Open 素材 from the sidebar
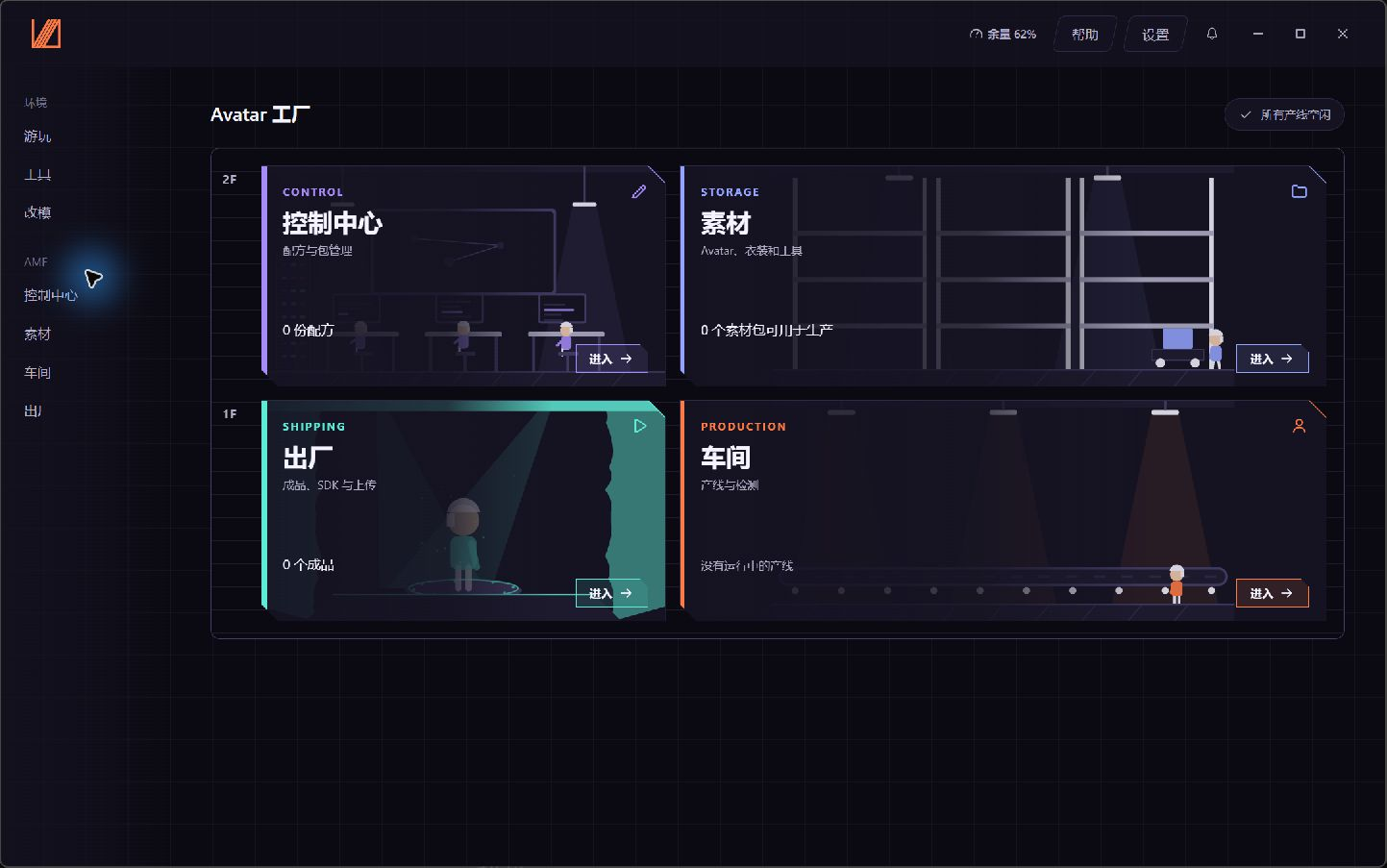Image resolution: width=1387 pixels, height=868 pixels. coord(37,334)
